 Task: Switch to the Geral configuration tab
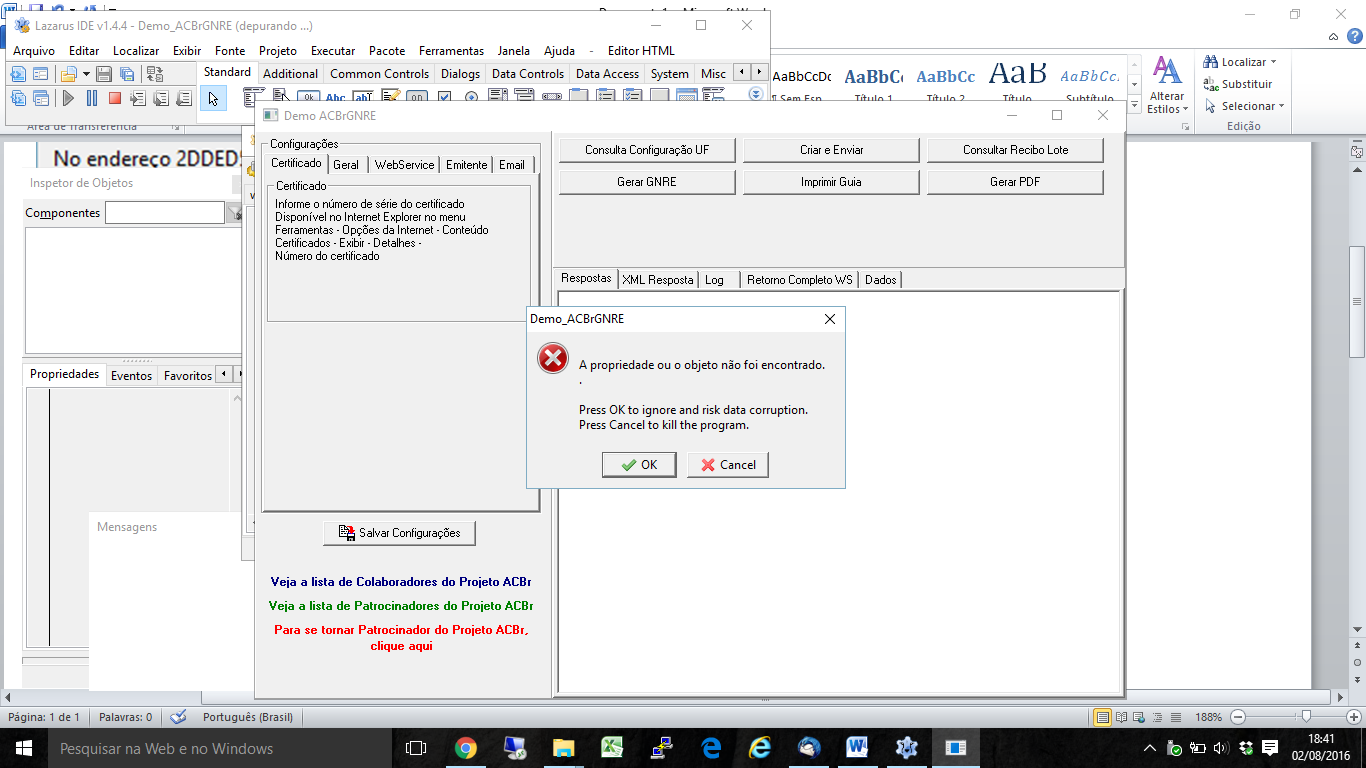[346, 165]
